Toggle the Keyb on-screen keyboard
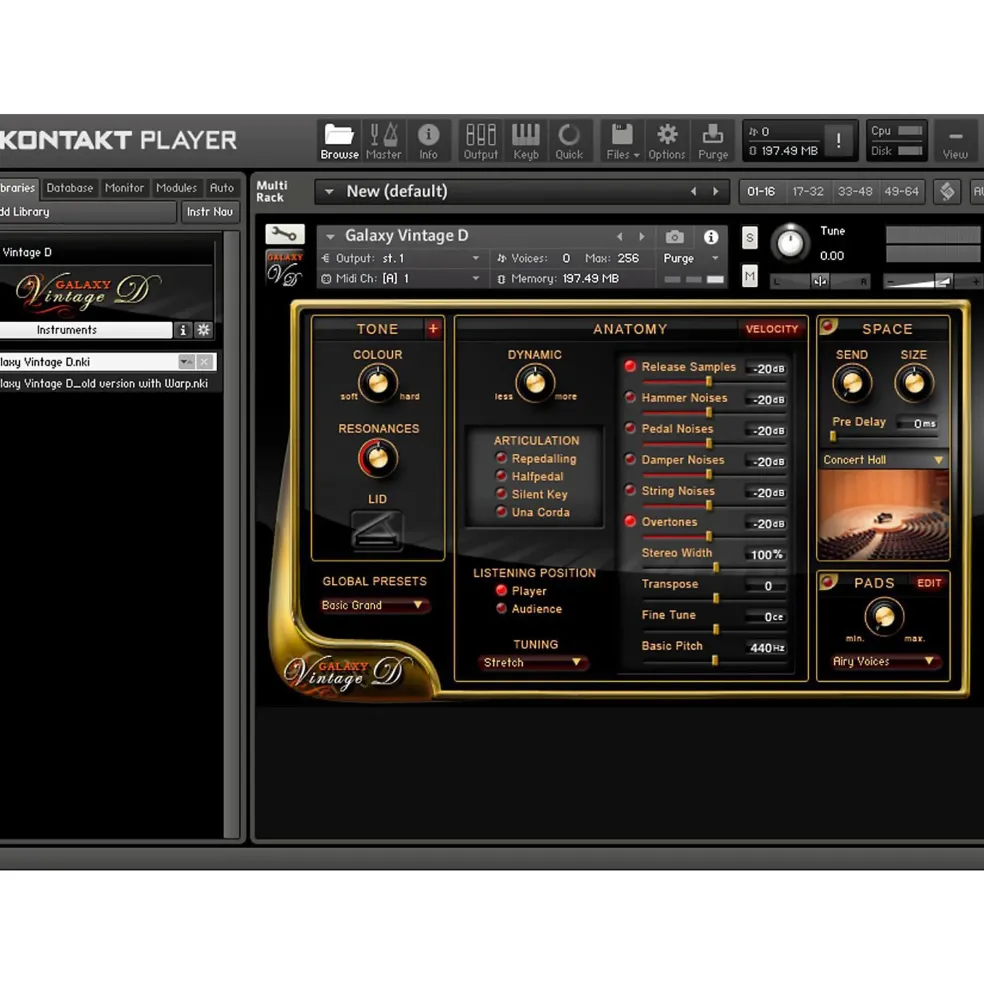This screenshot has width=984, height=985. tap(525, 141)
